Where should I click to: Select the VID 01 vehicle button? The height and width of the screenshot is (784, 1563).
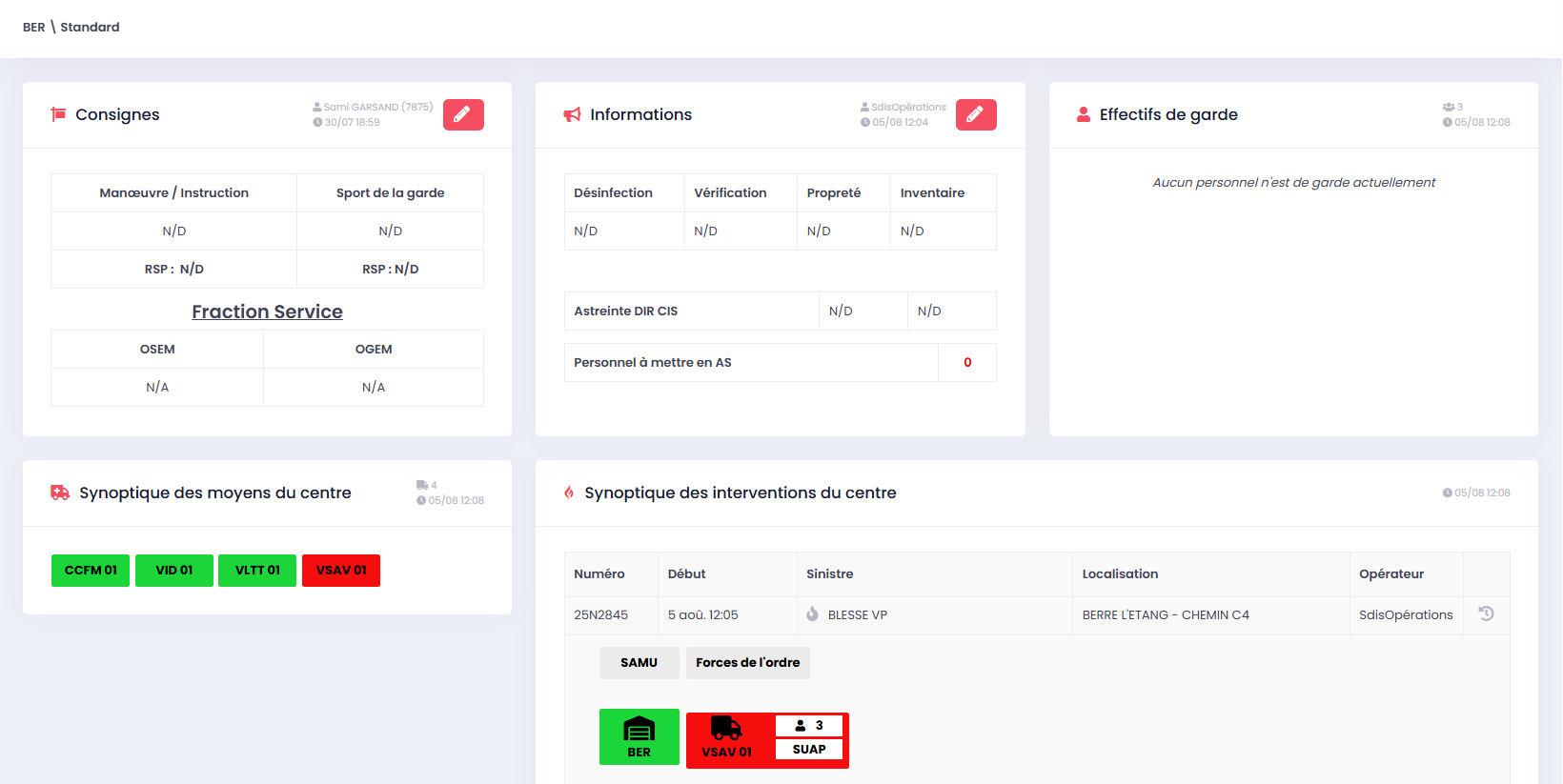(174, 571)
